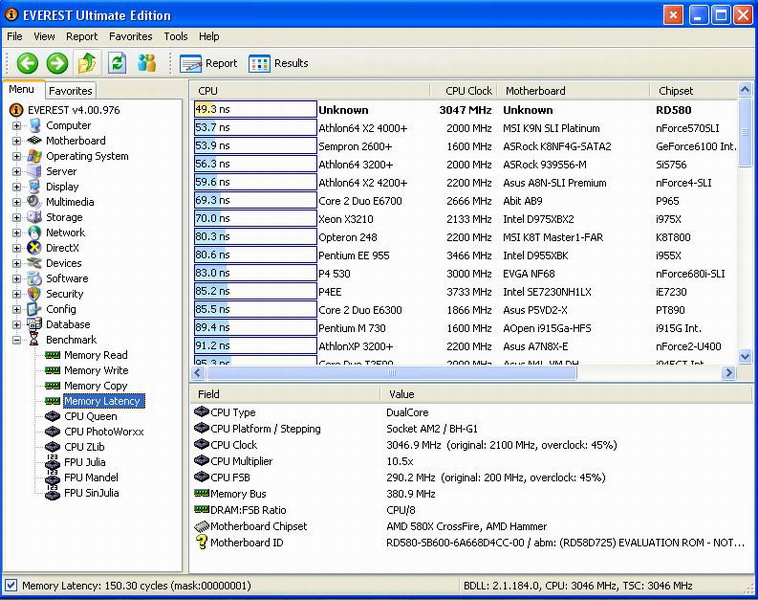The image size is (758, 600).
Task: Select the Athlon64 X2 4000+ result row
Action: pos(465,128)
